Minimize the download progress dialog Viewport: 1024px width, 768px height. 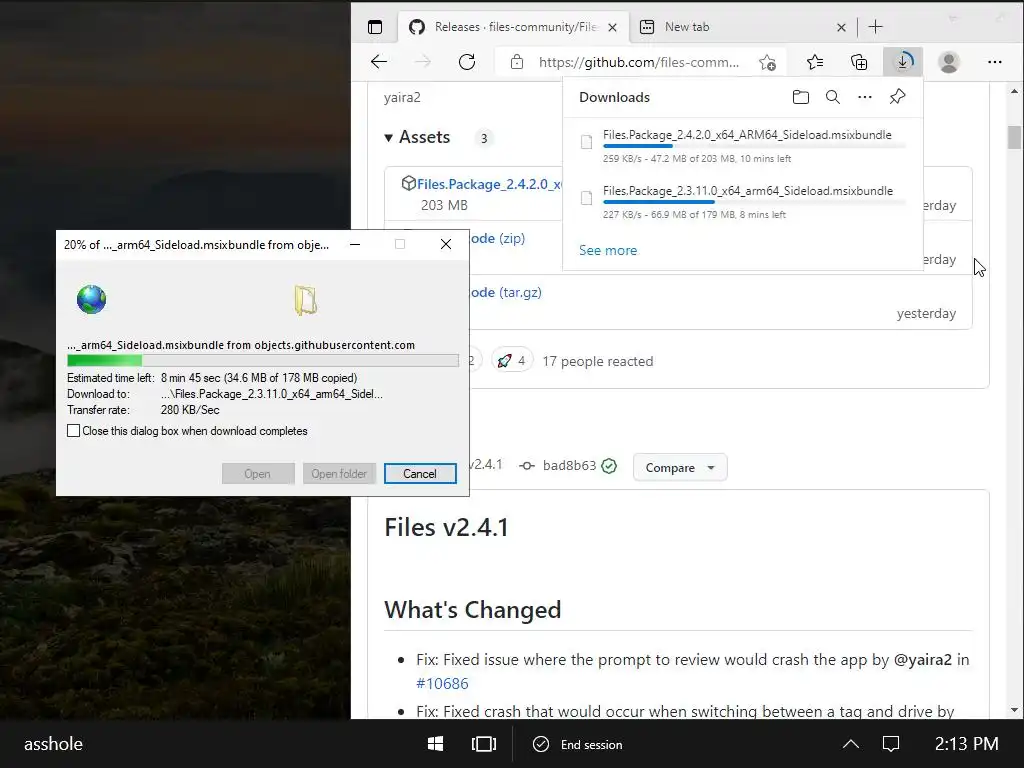click(x=355, y=244)
